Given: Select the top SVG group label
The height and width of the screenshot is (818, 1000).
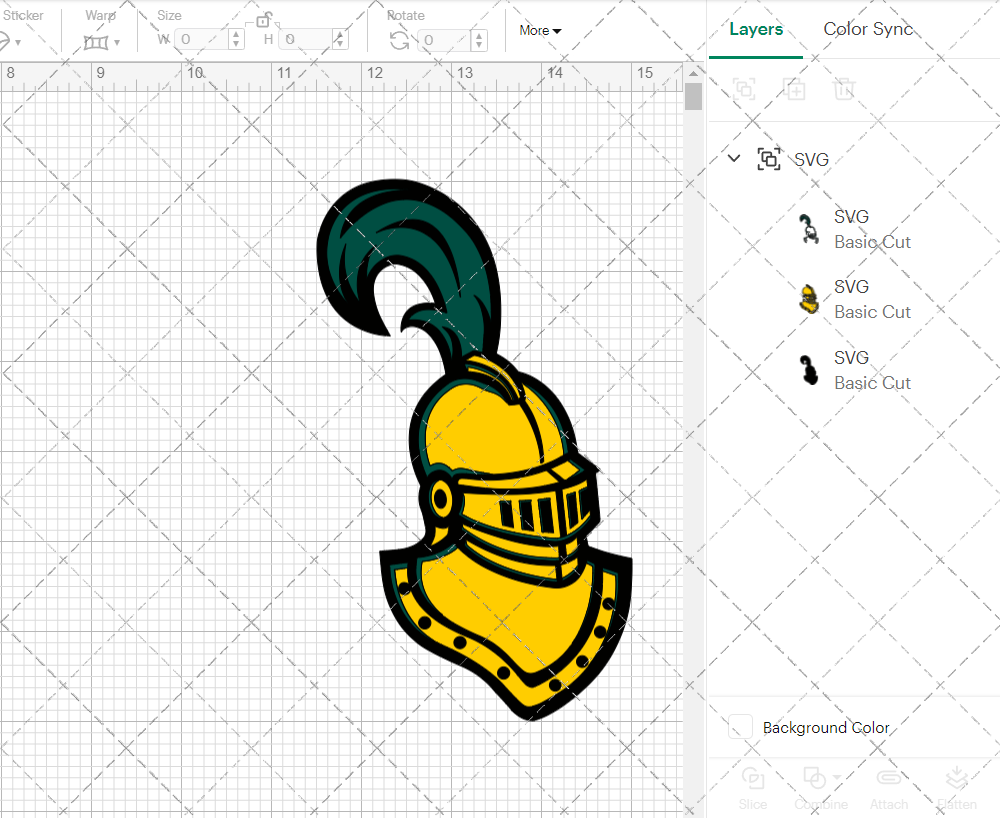Looking at the screenshot, I should click(x=811, y=159).
